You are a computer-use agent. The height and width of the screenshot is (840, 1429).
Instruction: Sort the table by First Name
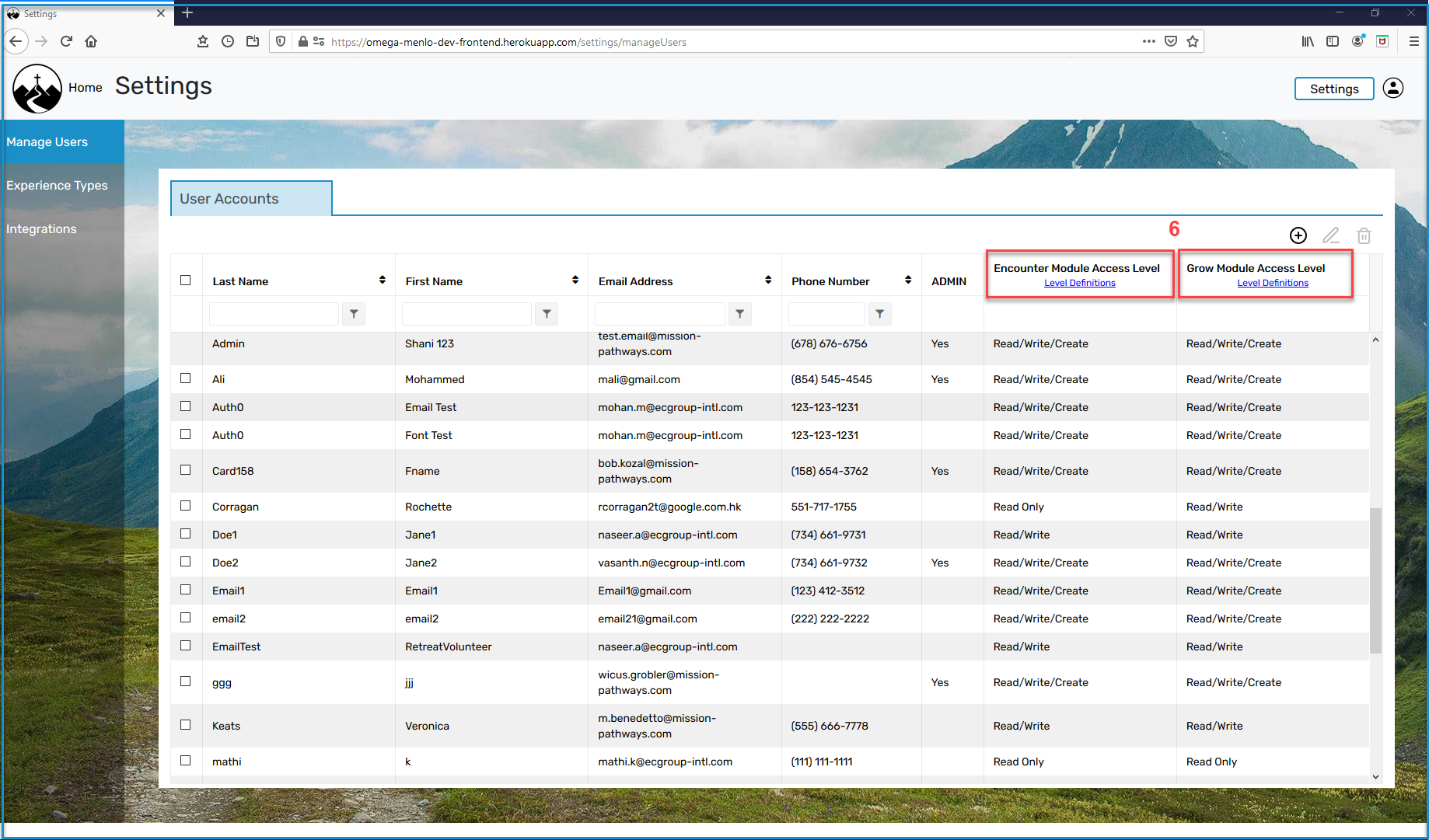pyautogui.click(x=575, y=280)
